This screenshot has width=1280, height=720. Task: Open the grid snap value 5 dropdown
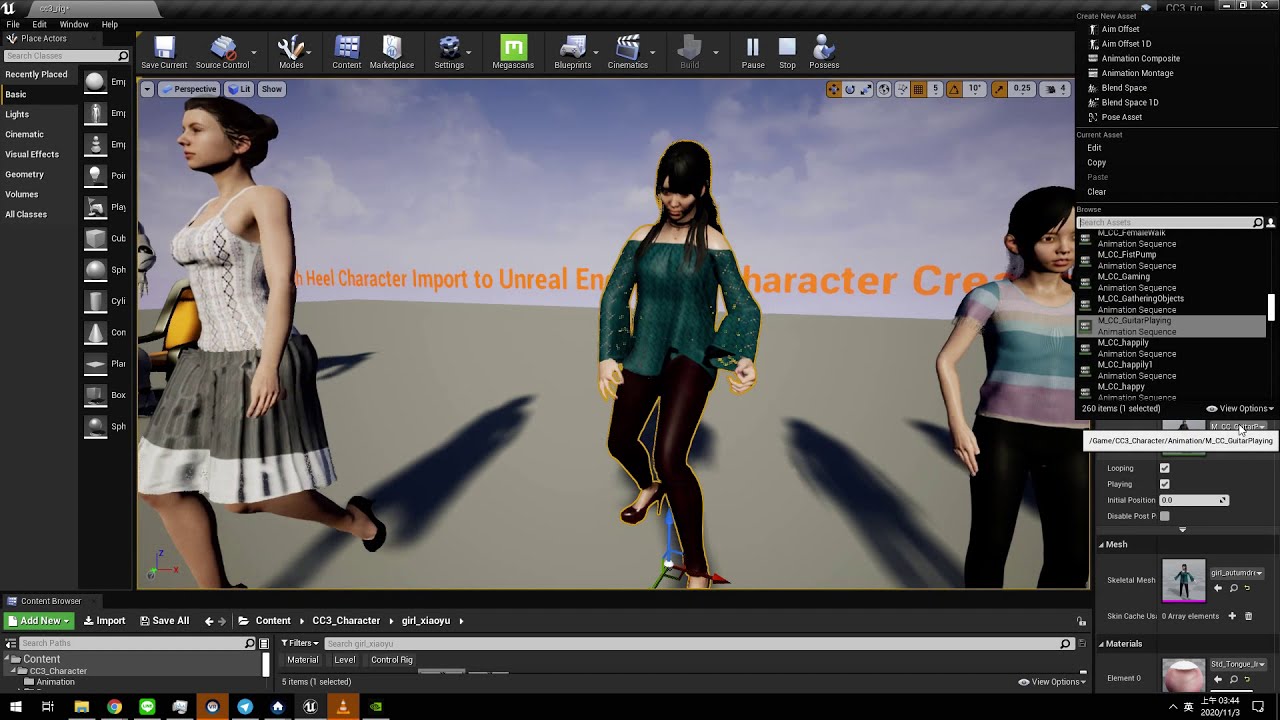(936, 89)
